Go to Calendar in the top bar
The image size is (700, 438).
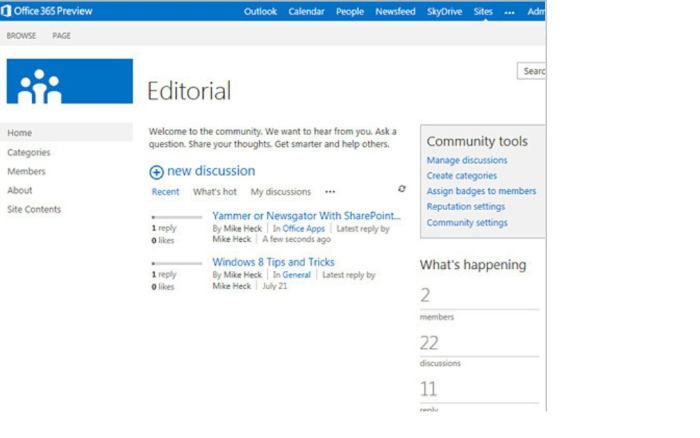pyautogui.click(x=306, y=12)
